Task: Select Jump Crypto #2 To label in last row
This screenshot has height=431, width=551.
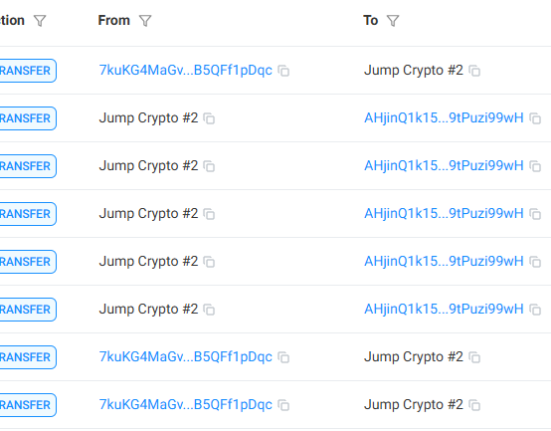Action: pyautogui.click(x=414, y=405)
